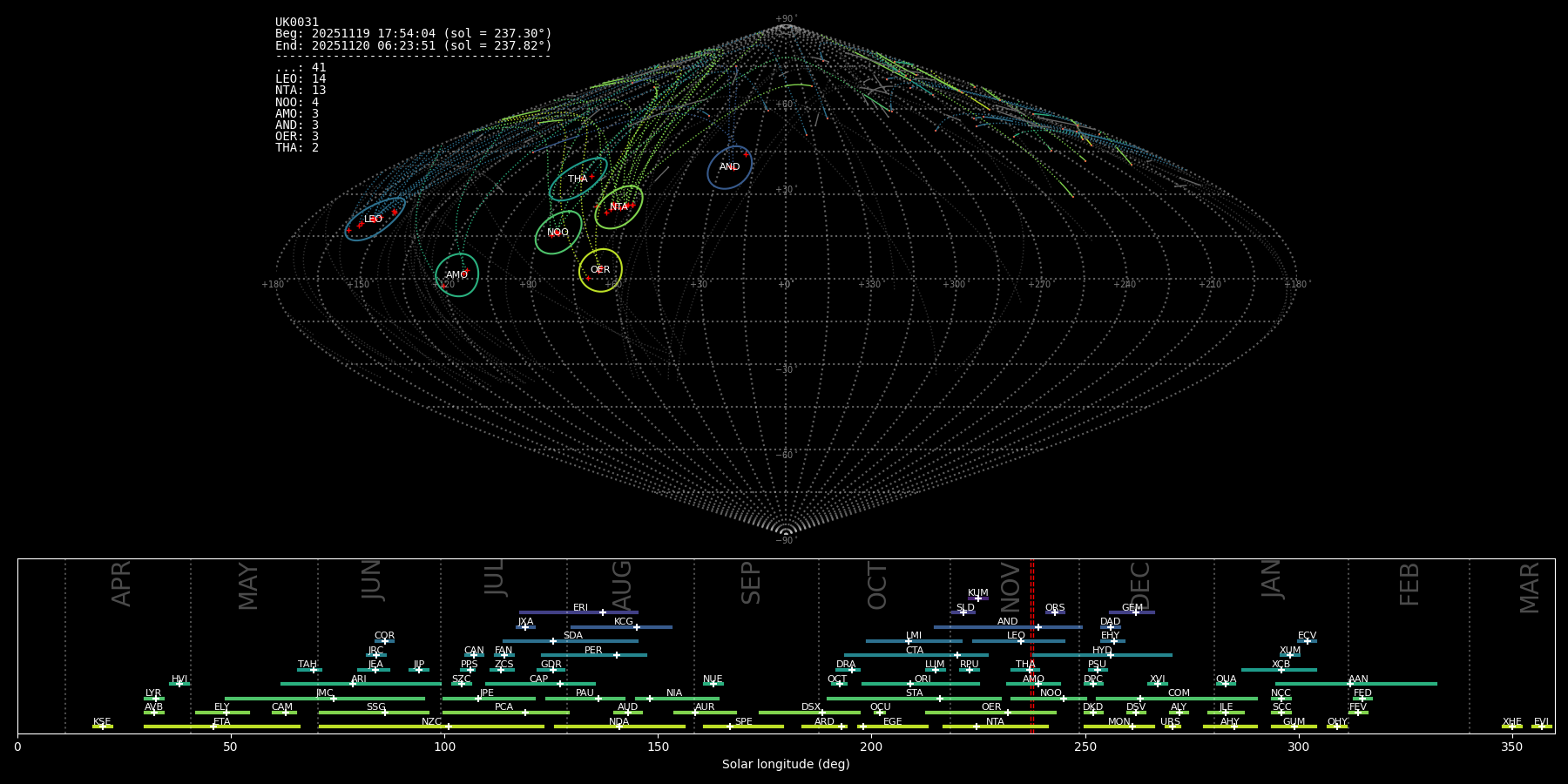Click the AMO radiant circle
Viewport: 1568px width, 784px height.
click(456, 275)
